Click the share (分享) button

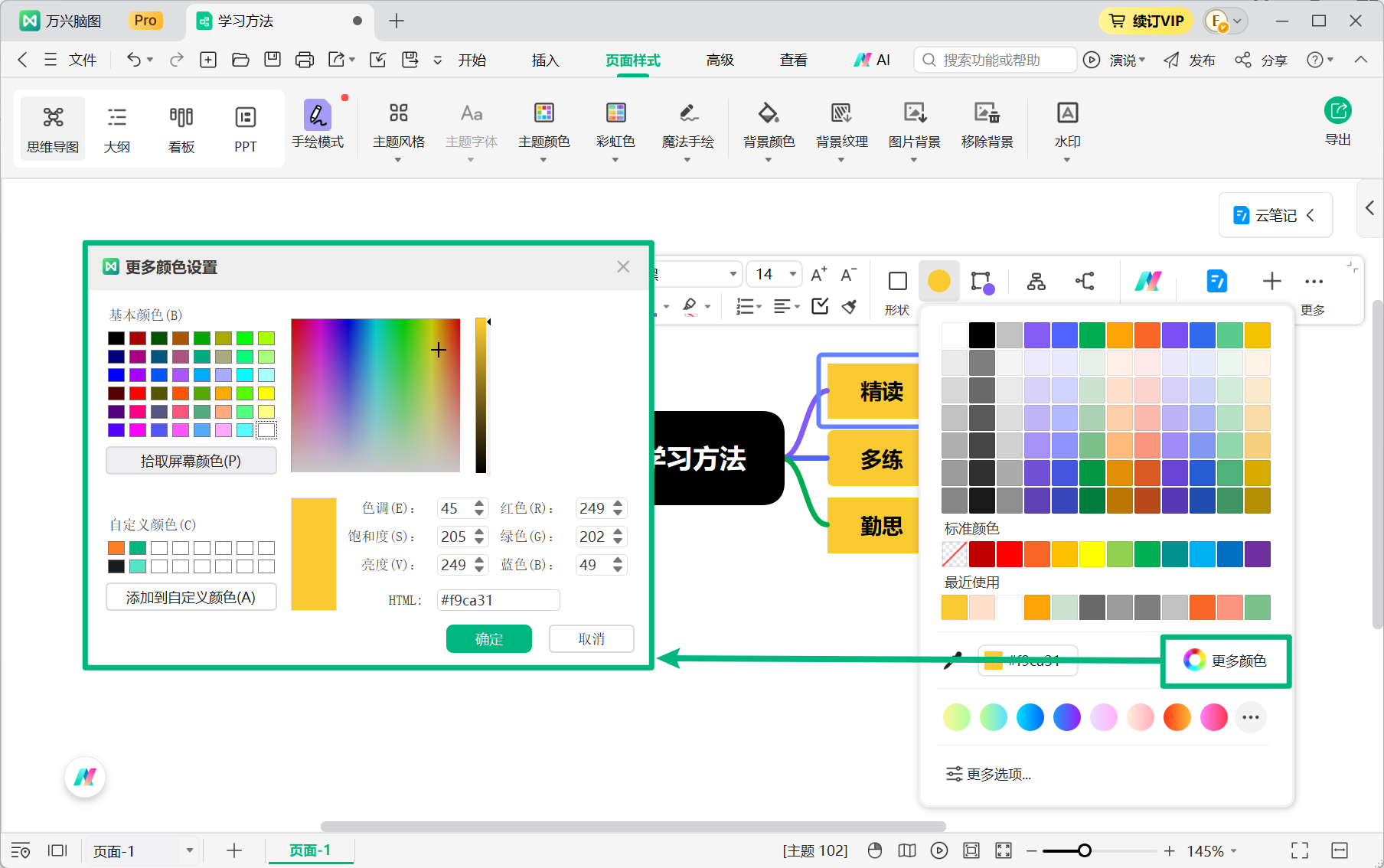click(x=1262, y=60)
